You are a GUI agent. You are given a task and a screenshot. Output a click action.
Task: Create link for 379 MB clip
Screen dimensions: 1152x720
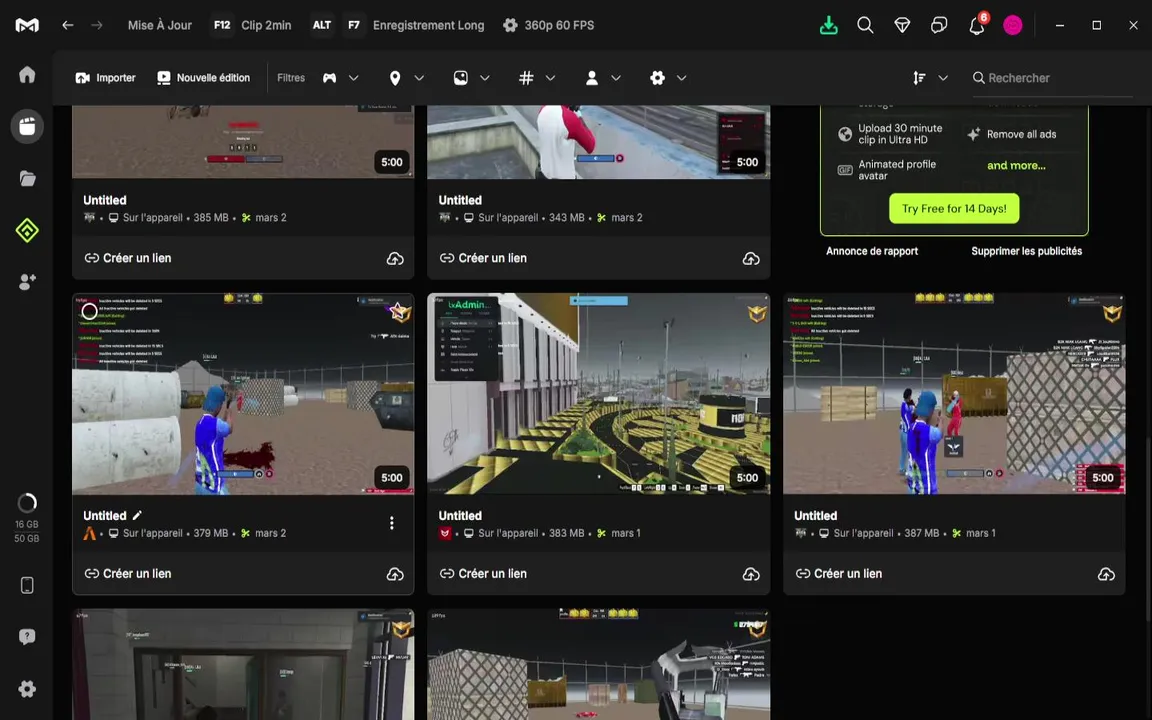click(x=128, y=573)
